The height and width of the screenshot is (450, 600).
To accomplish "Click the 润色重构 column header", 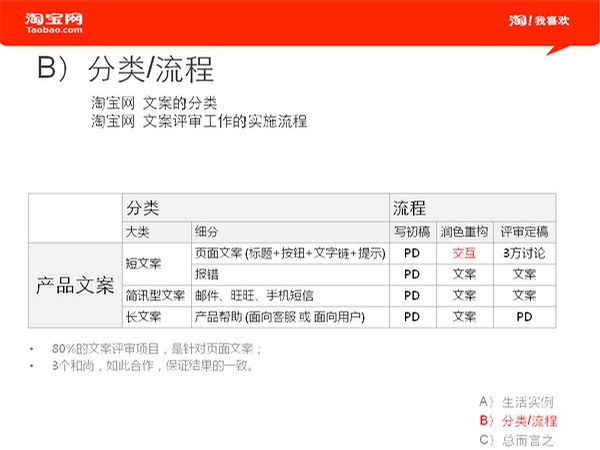I will pyautogui.click(x=465, y=232).
